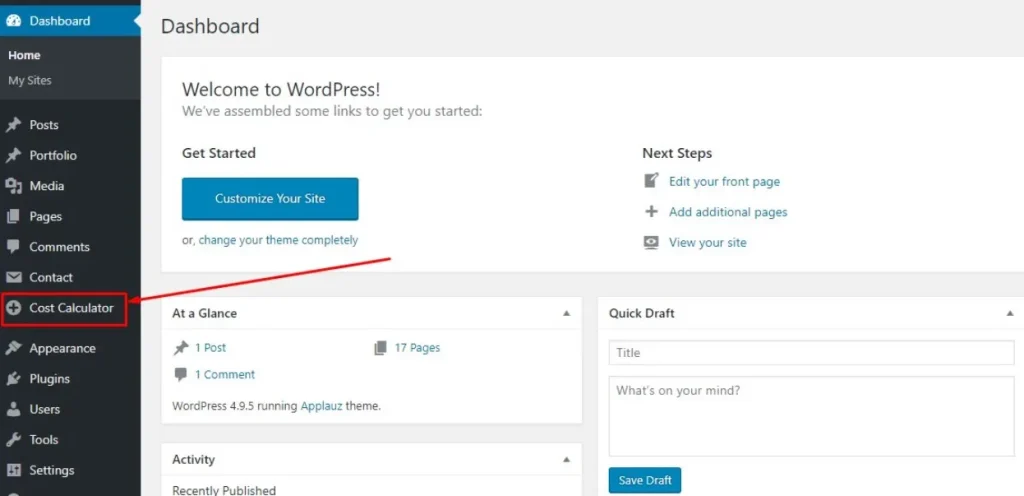Click the Appearance paintbrush icon
The image size is (1024, 496).
pyautogui.click(x=14, y=348)
